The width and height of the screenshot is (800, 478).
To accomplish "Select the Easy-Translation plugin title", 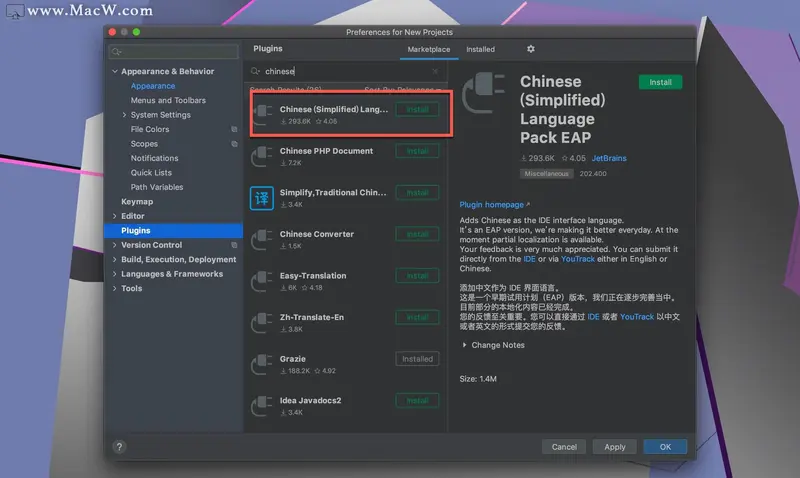I will tap(313, 276).
